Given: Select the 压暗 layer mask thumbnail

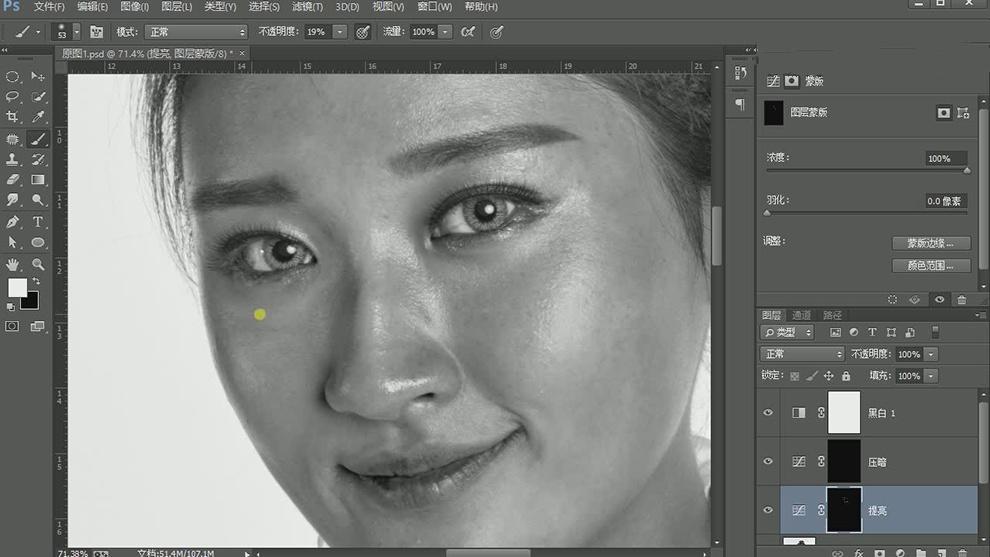Looking at the screenshot, I should point(844,462).
